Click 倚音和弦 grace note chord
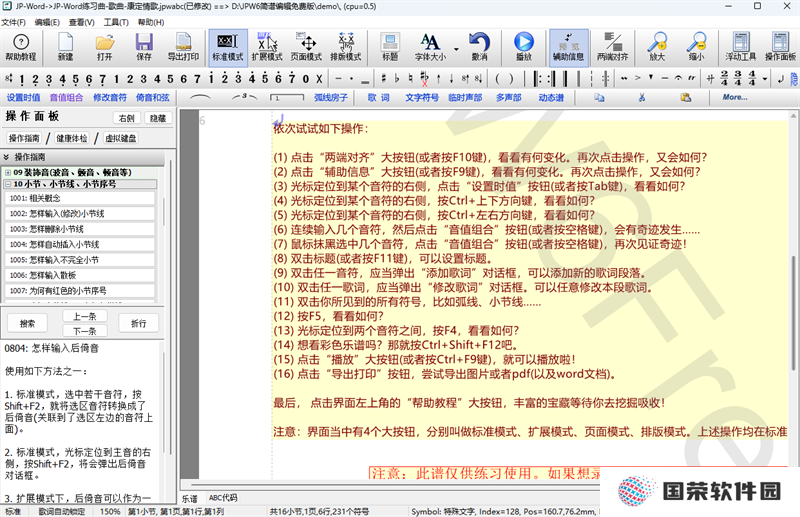This screenshot has height=517, width=800. [153, 97]
